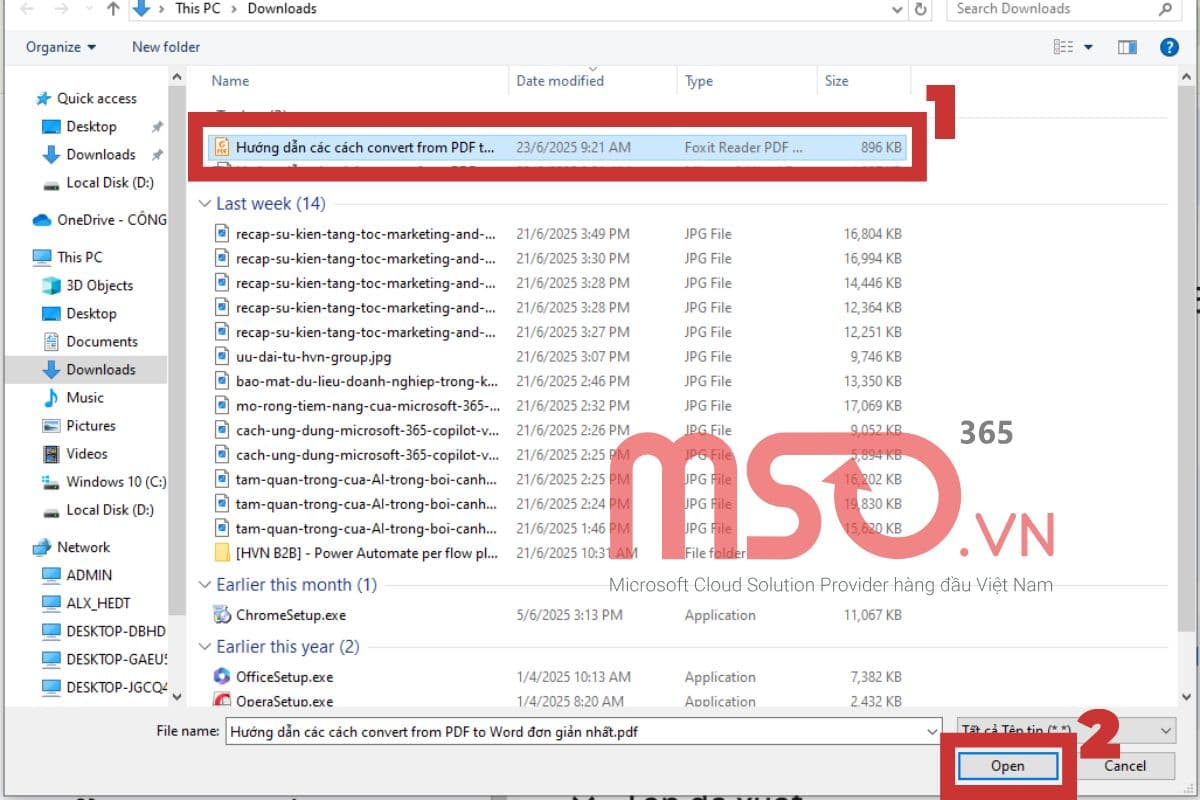Viewport: 1200px width, 800px height.
Task: Click the refresh icon beside address bar
Action: pyautogui.click(x=921, y=9)
